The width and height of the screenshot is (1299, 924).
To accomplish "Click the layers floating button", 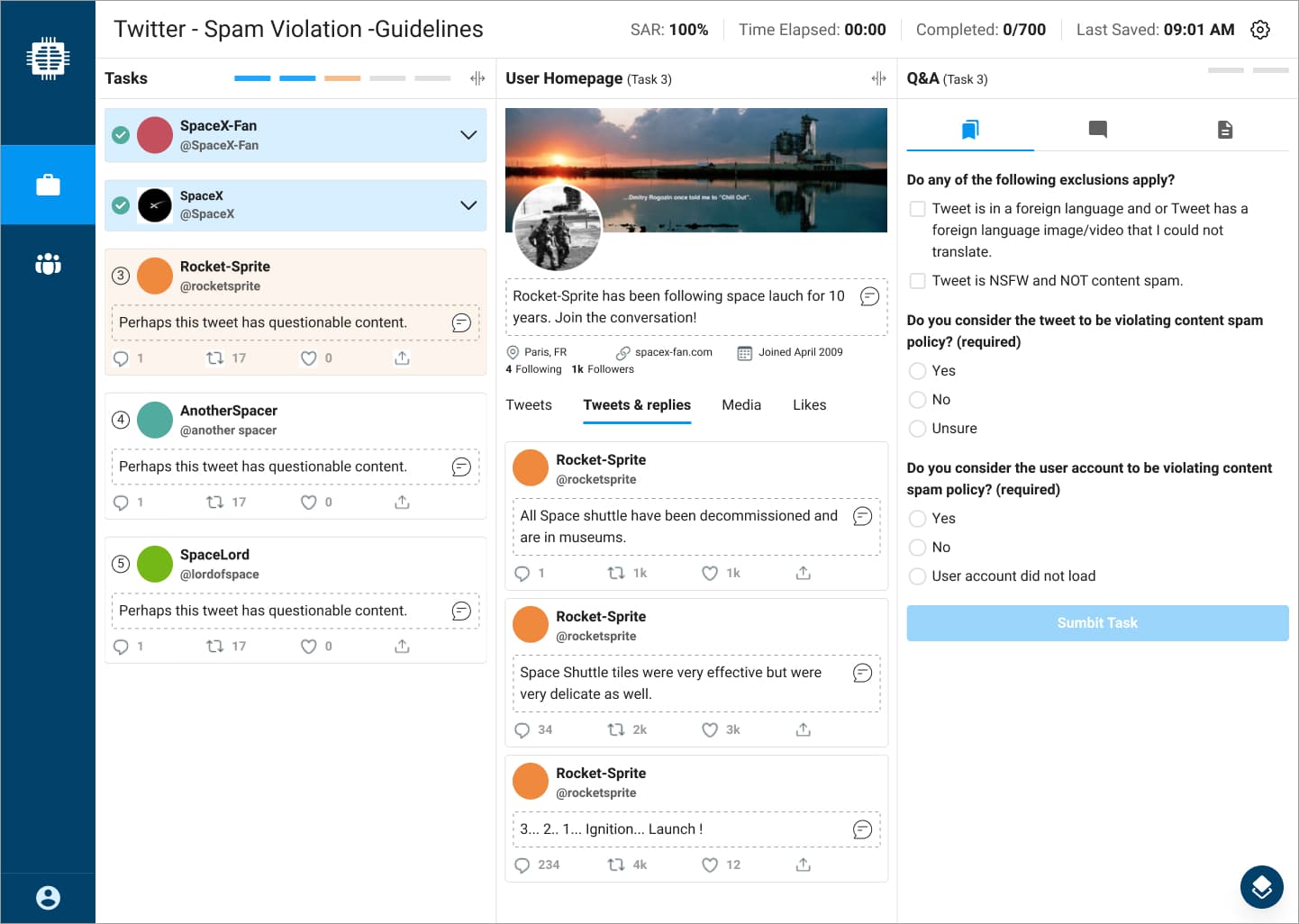I will pos(1261,887).
